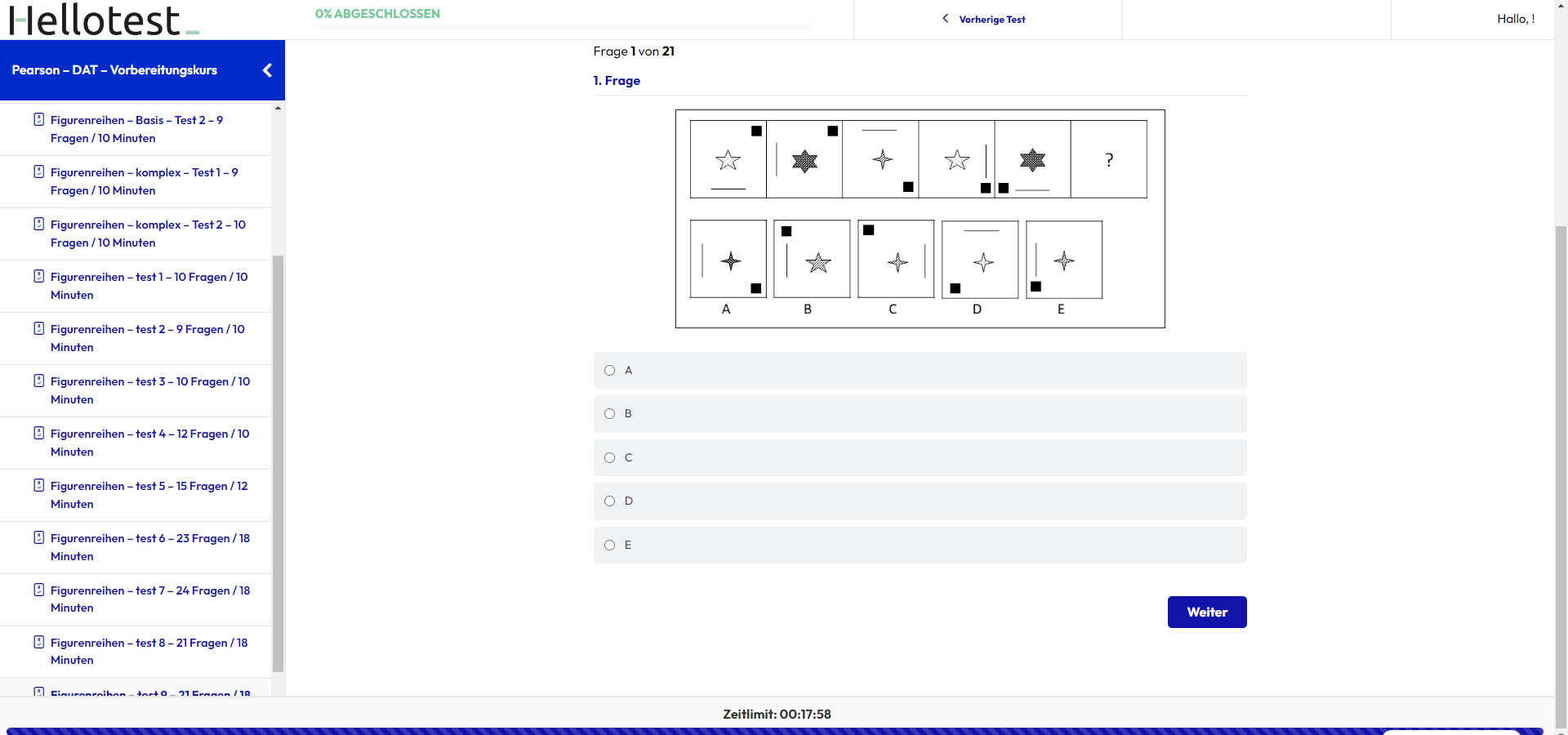
Task: Click the quiz icon beside Figurenreihen test 1
Action: (38, 277)
